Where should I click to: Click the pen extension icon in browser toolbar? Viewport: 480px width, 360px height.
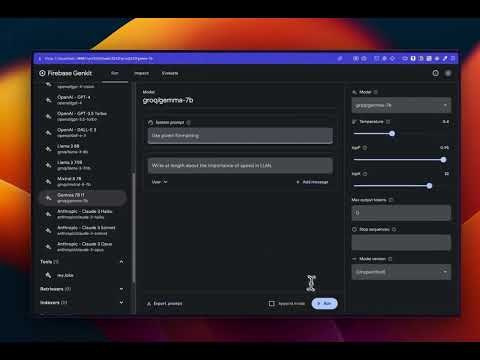[x=445, y=58]
